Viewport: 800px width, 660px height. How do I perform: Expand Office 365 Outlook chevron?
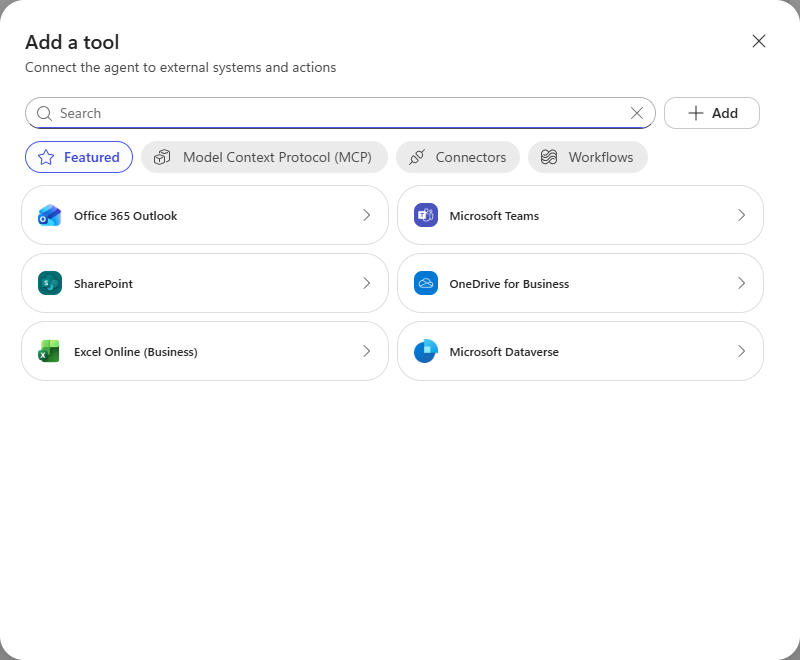pos(366,215)
